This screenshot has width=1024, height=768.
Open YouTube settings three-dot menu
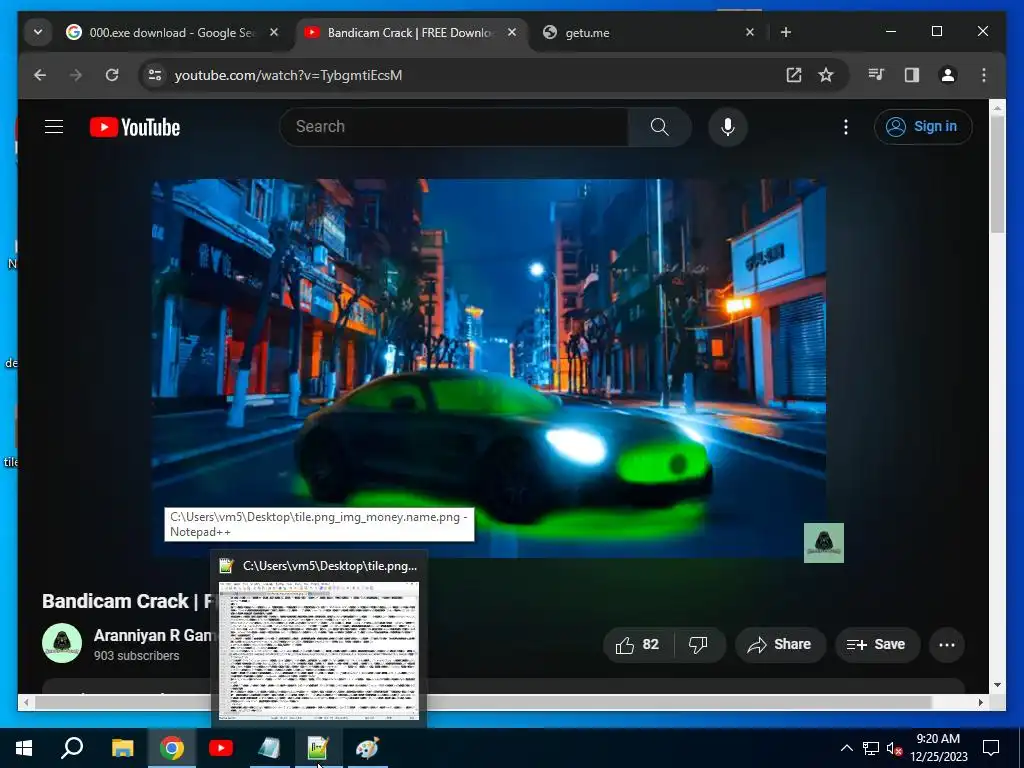[846, 127]
